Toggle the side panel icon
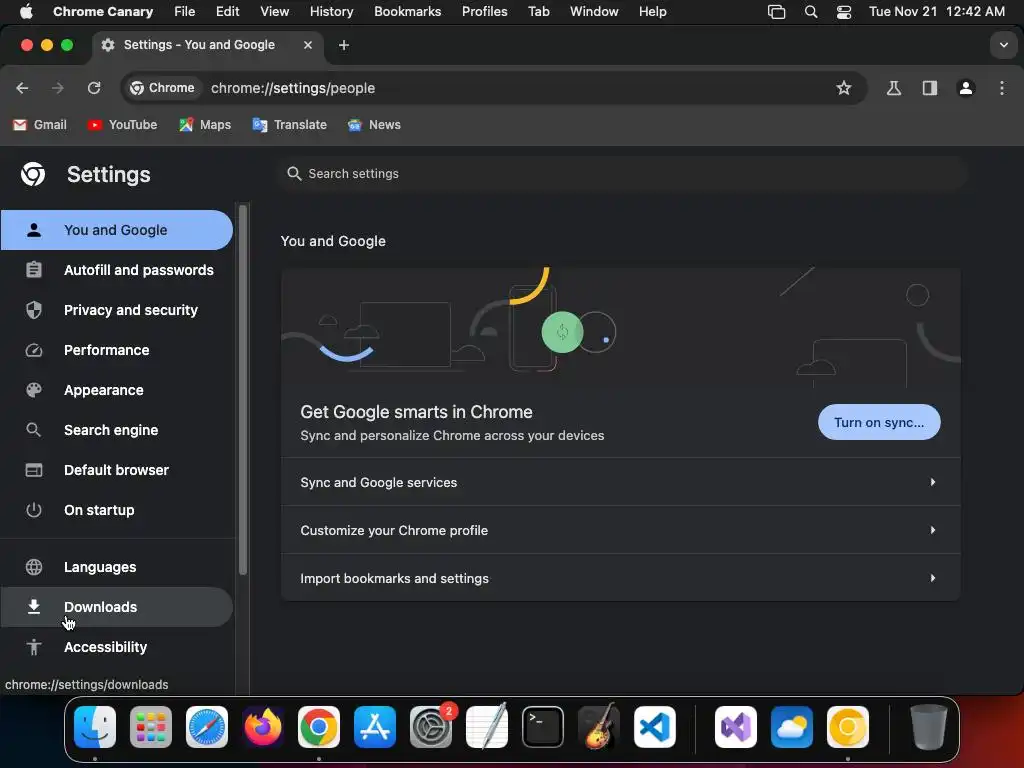 930,88
